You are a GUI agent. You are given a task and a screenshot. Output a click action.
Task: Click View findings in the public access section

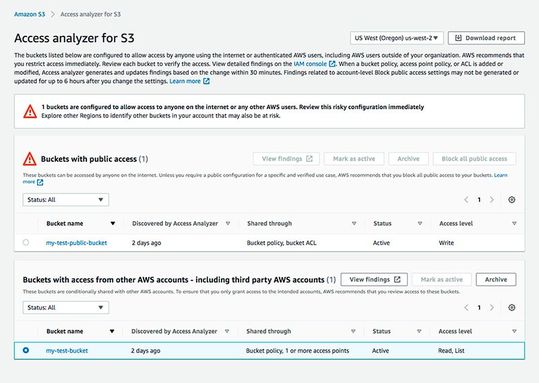pyautogui.click(x=286, y=159)
